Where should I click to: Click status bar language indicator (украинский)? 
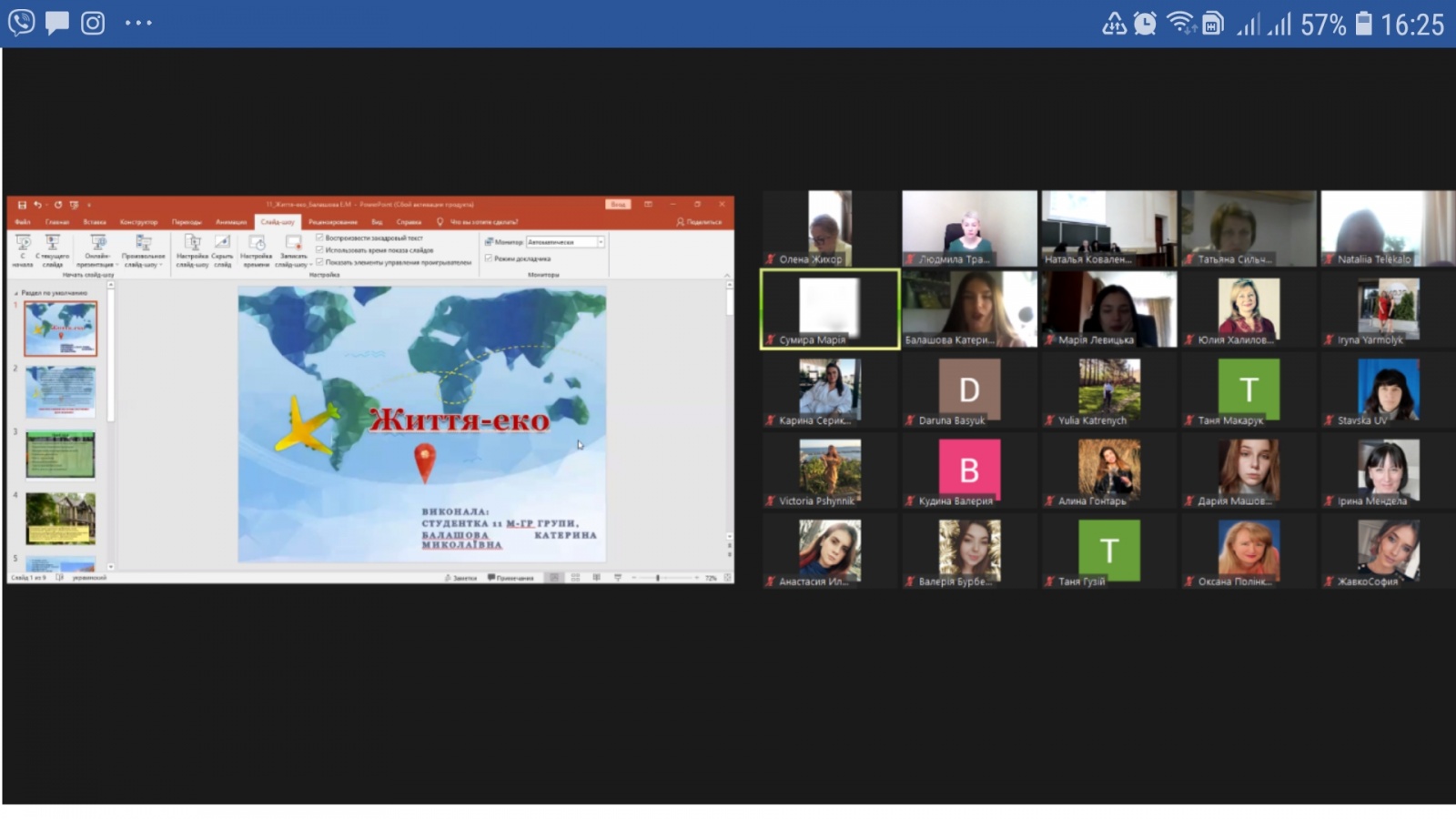(x=89, y=578)
